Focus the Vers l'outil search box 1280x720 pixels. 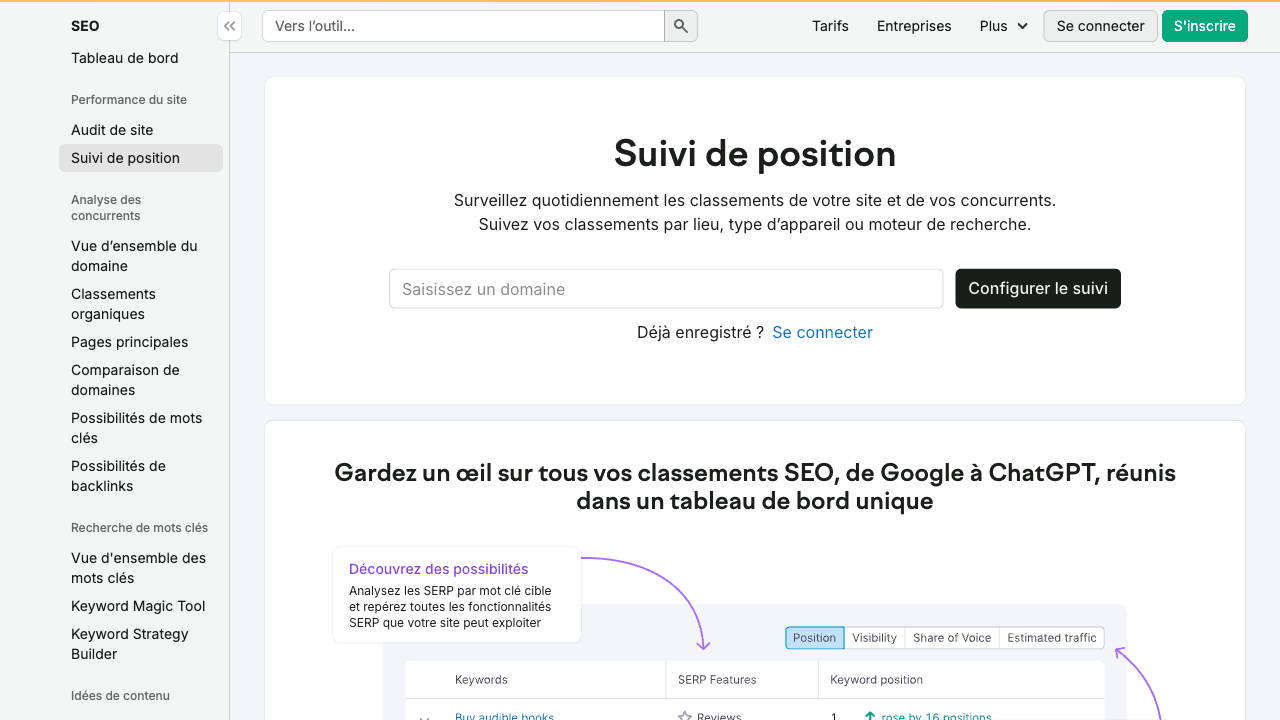(x=463, y=26)
